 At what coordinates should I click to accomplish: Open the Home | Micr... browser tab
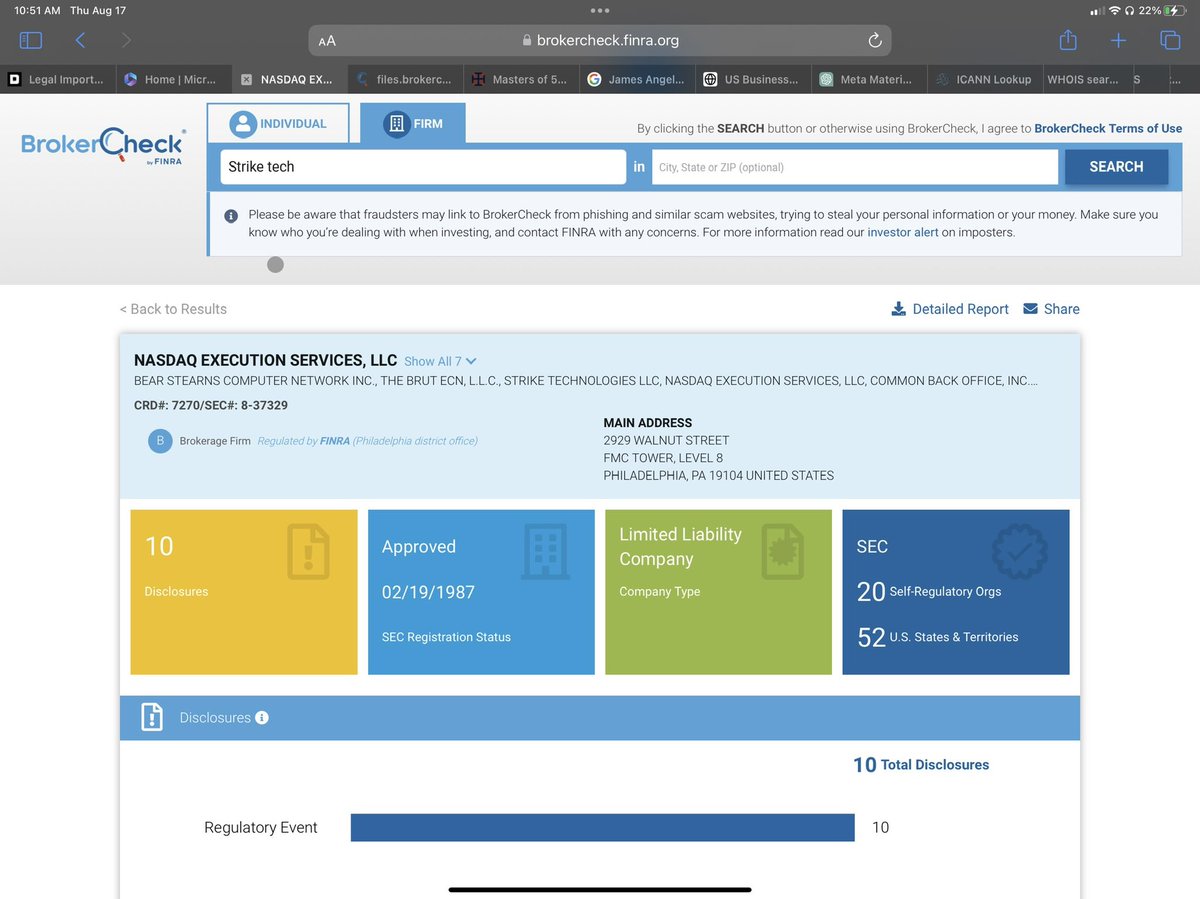(172, 79)
